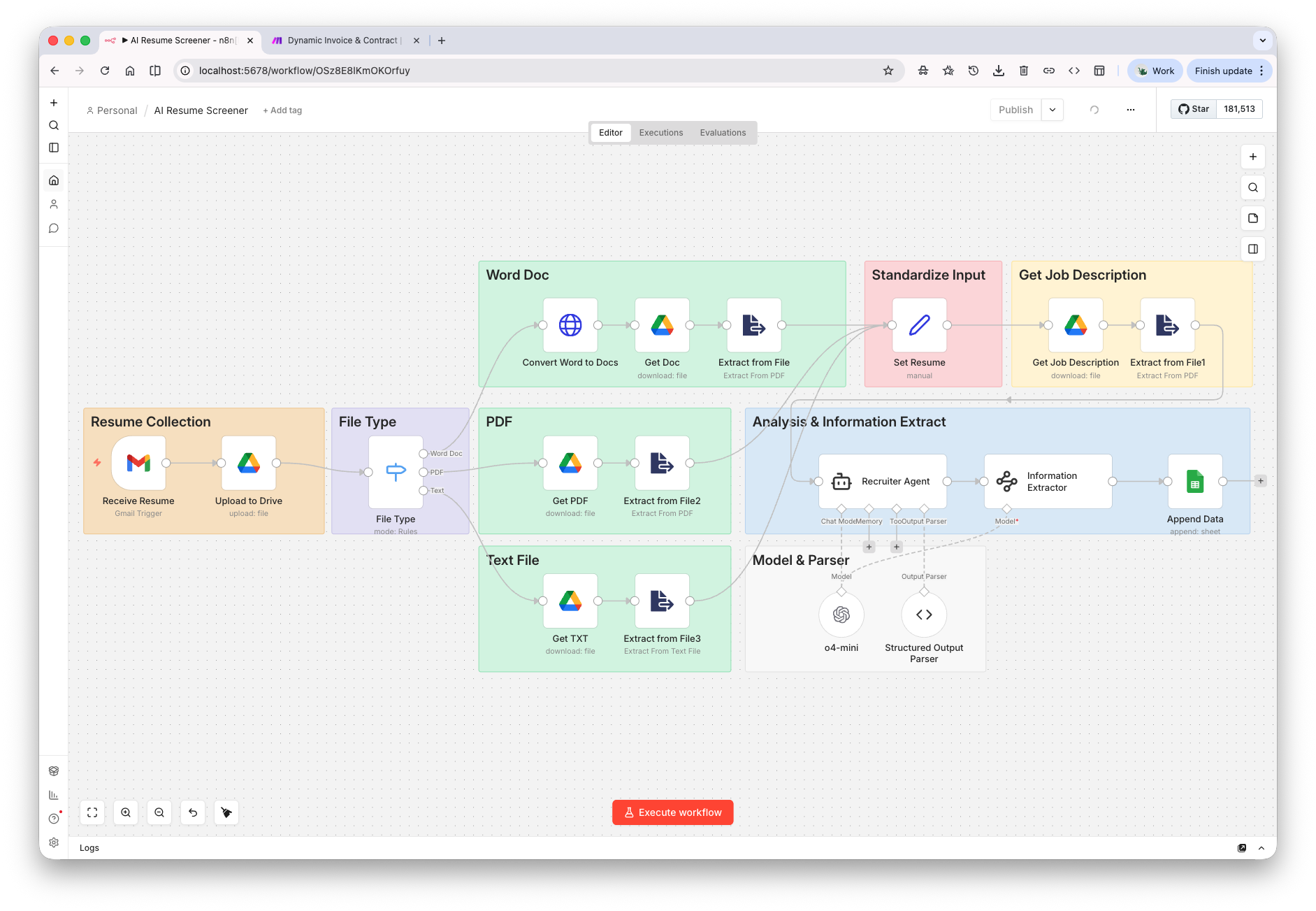The width and height of the screenshot is (1316, 911).
Task: Open Templates via the package icon
Action: point(54,771)
